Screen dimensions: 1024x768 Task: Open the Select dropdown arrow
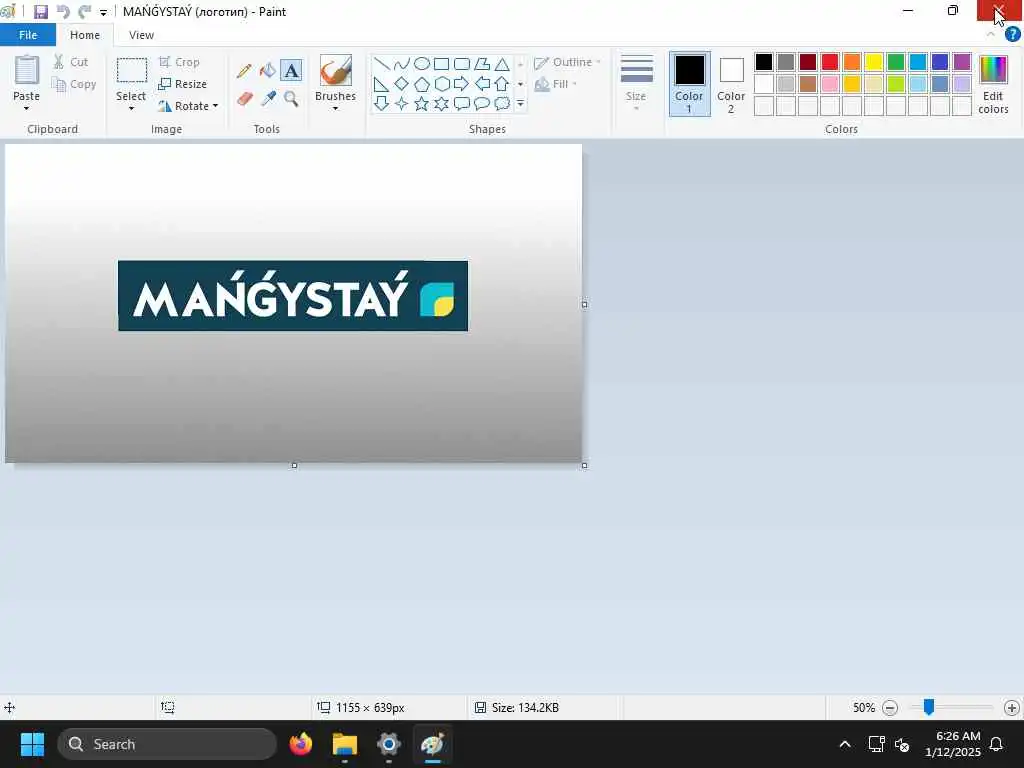point(131,109)
